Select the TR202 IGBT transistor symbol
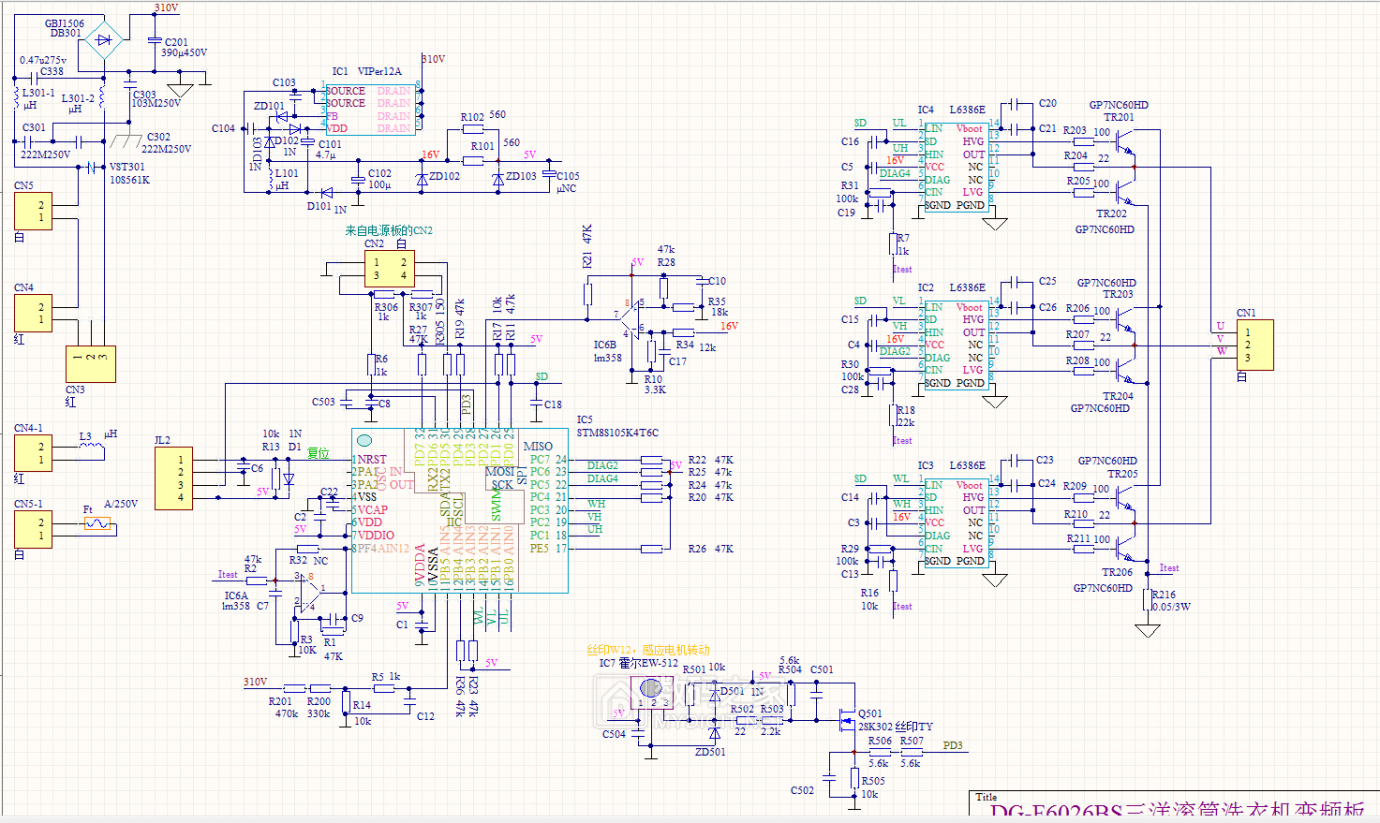Image resolution: width=1380 pixels, height=823 pixels. coord(1126,191)
